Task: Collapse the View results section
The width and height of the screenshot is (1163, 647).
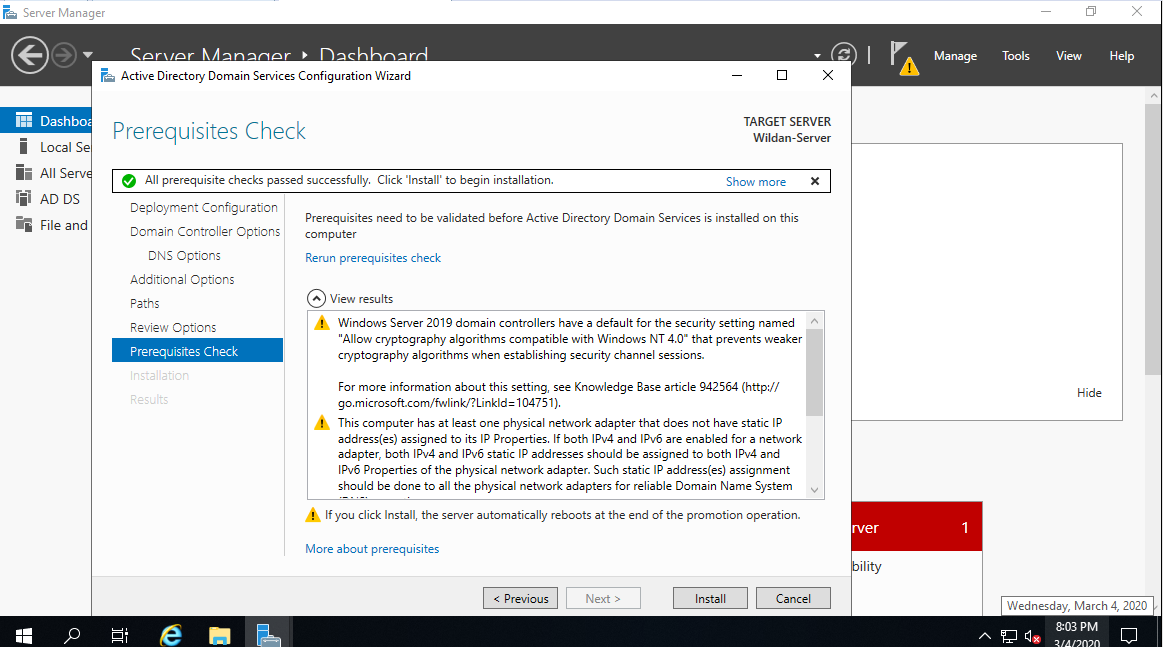Action: (x=316, y=298)
